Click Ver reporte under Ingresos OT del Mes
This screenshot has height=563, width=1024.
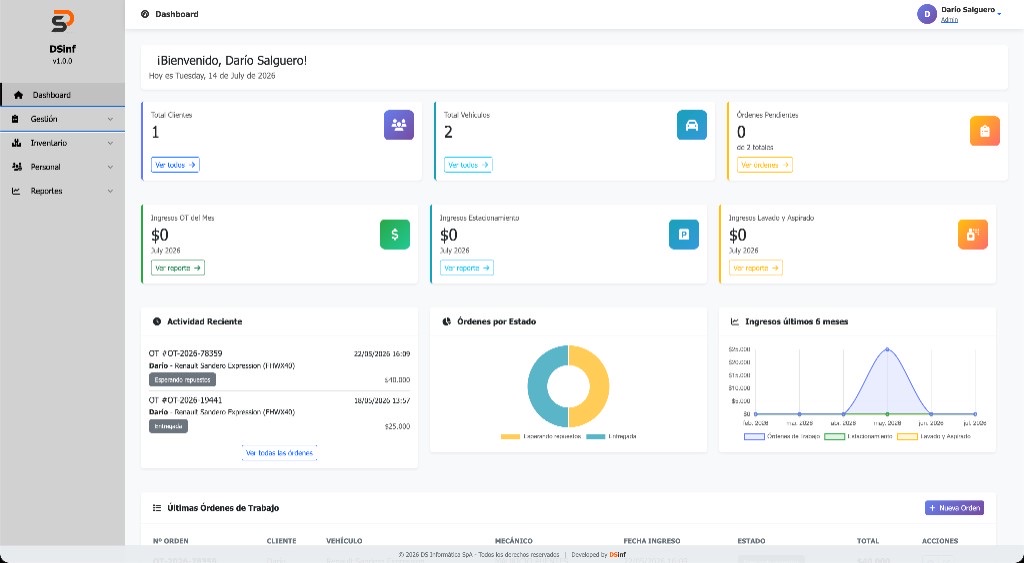pyautogui.click(x=178, y=268)
